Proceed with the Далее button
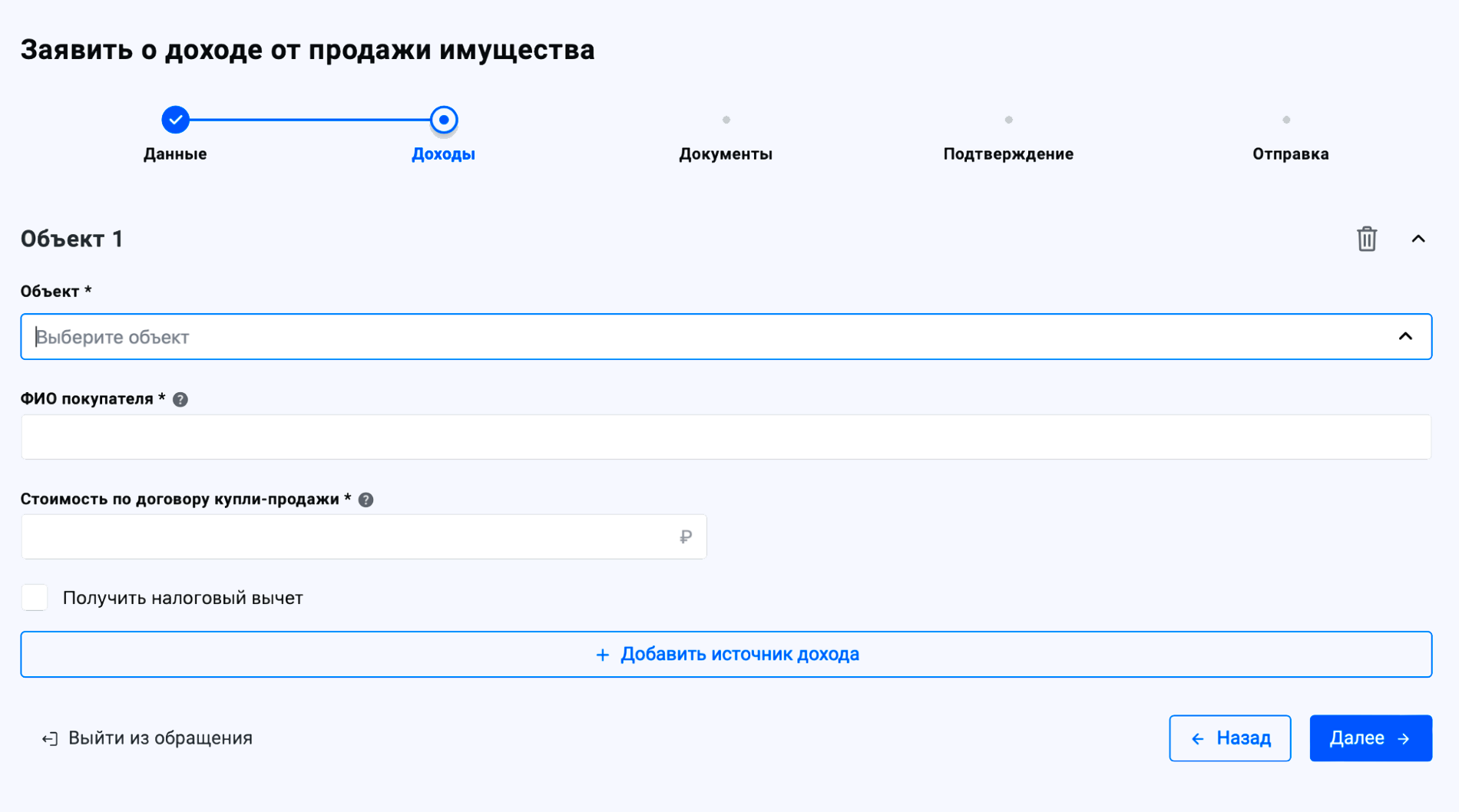 [1371, 738]
